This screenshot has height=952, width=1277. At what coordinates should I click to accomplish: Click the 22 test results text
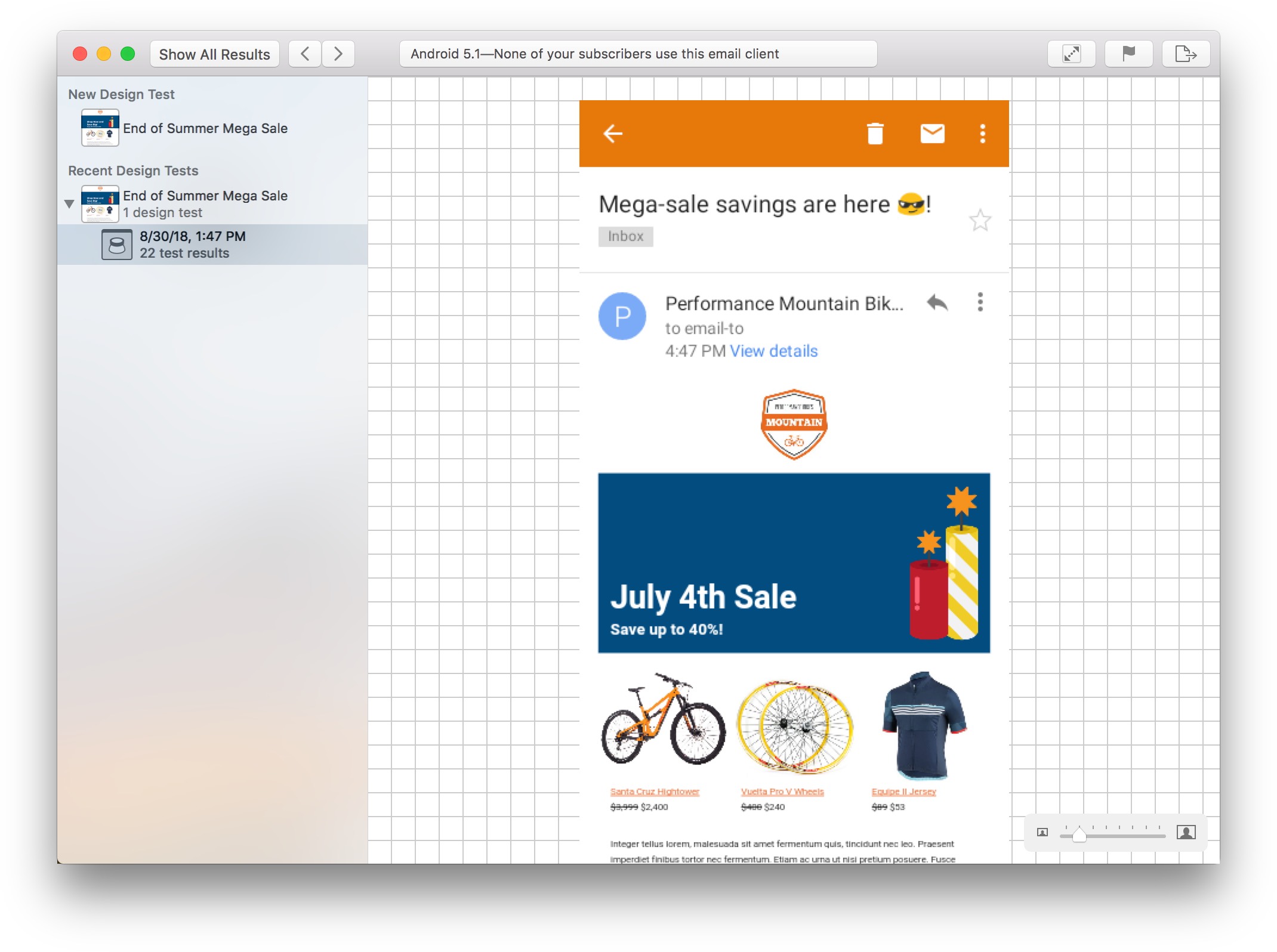(x=184, y=254)
